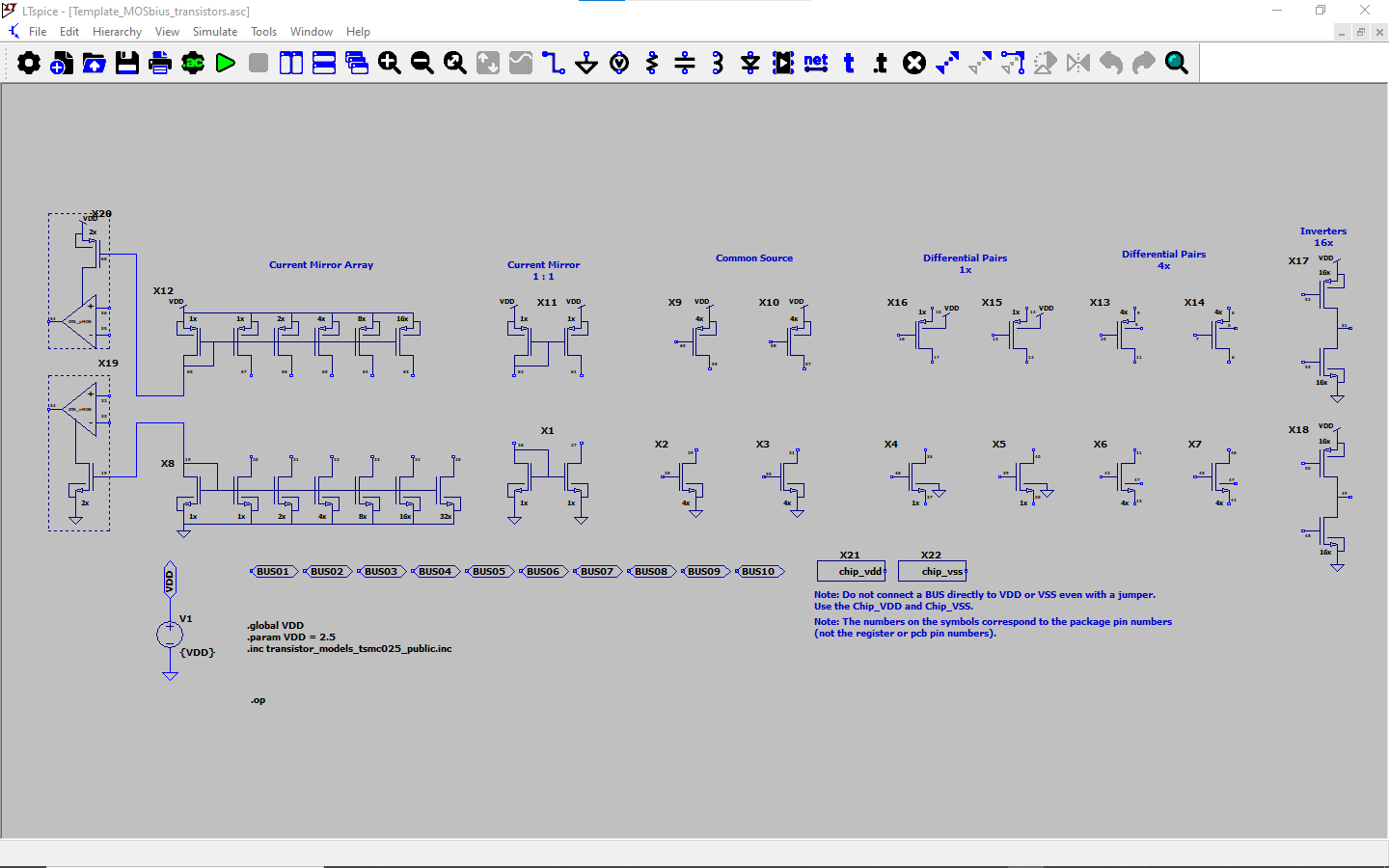Image resolution: width=1389 pixels, height=868 pixels.
Task: Open the Edit menu
Action: pos(69,32)
